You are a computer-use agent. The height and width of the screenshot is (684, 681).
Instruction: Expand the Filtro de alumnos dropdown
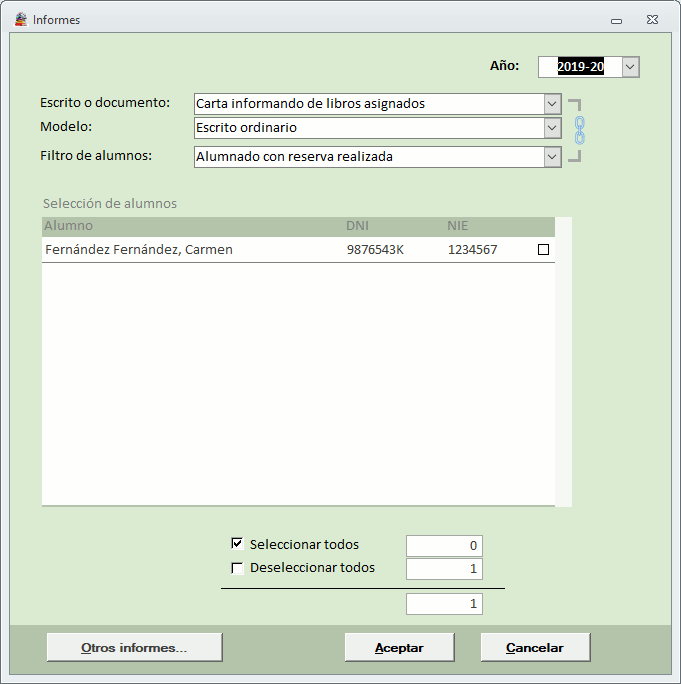552,156
